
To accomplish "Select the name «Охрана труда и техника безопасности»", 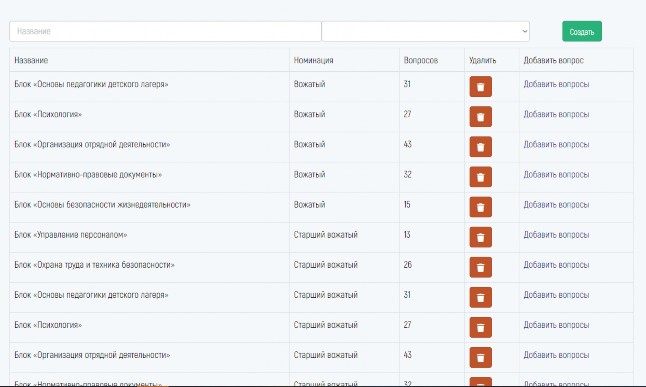I will click(94, 265).
